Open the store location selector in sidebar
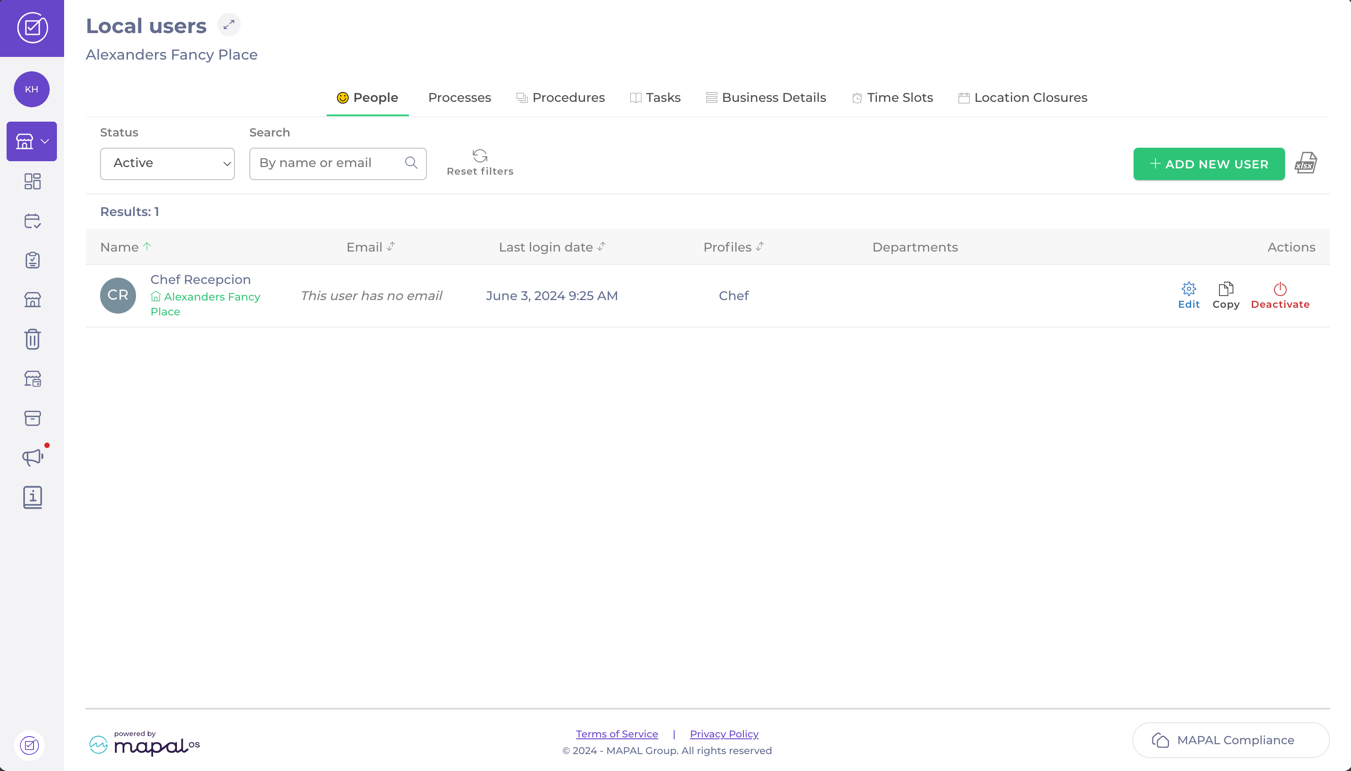The height and width of the screenshot is (771, 1351). [x=32, y=141]
